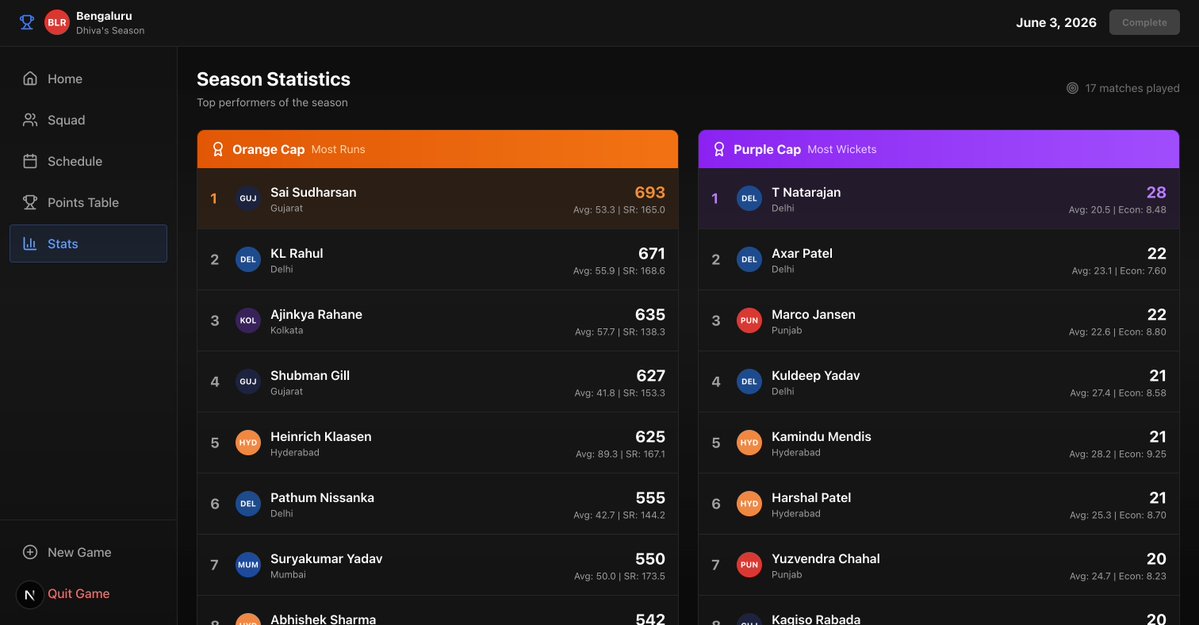Image resolution: width=1199 pixels, height=625 pixels.
Task: Click Shubman Gill's GUJ team badge
Action: pos(248,382)
